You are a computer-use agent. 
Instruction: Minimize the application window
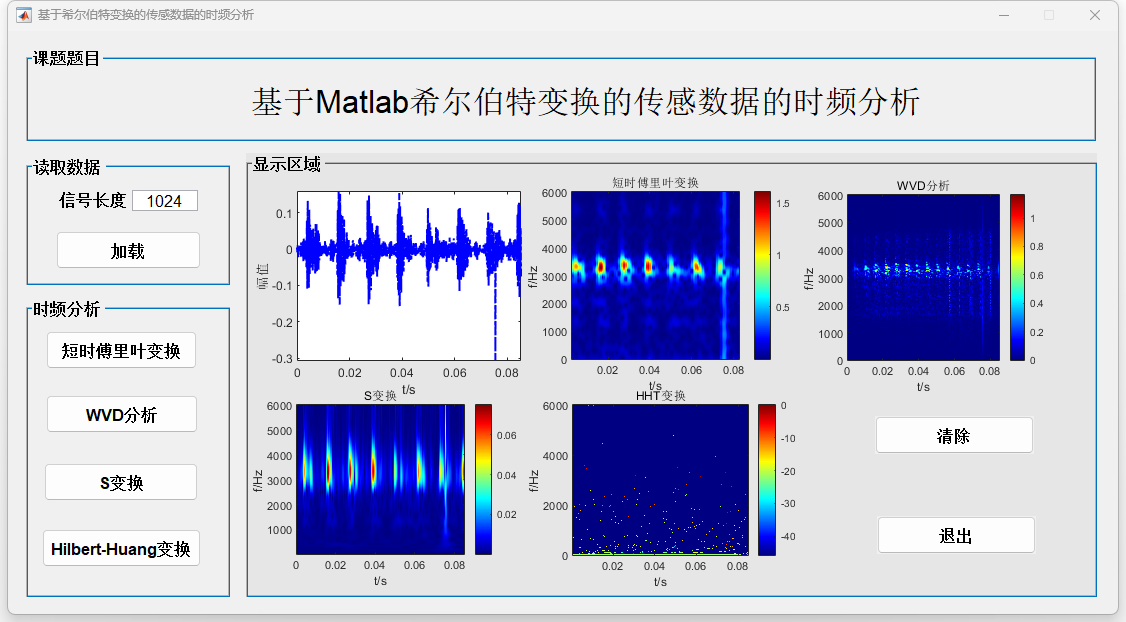point(1004,15)
